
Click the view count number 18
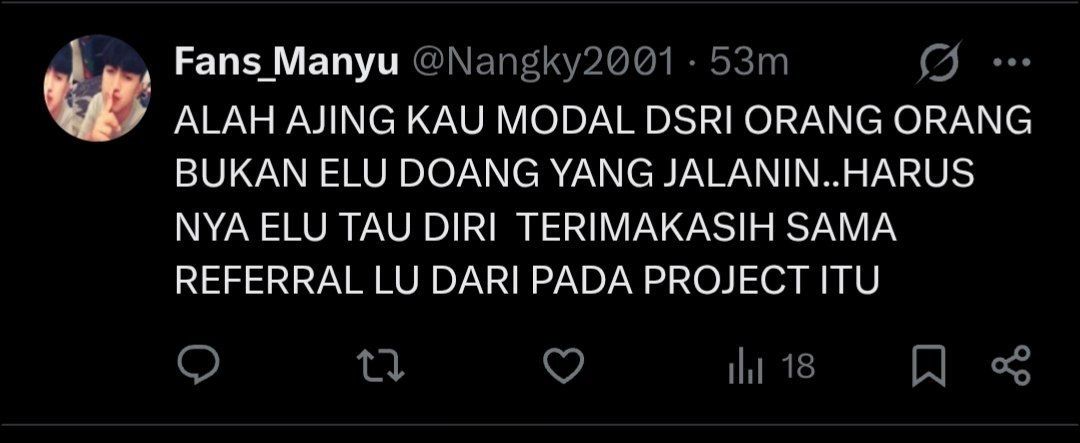(799, 367)
